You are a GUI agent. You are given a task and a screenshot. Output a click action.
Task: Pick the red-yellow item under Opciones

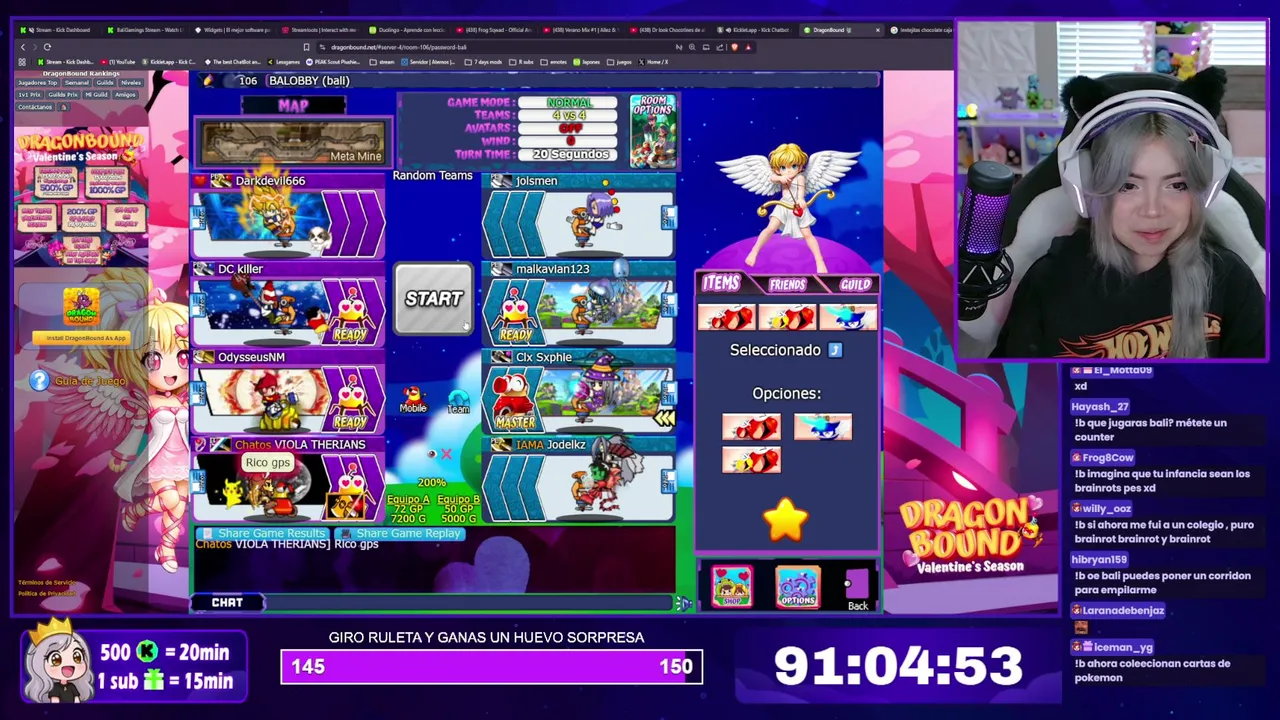tap(751, 460)
